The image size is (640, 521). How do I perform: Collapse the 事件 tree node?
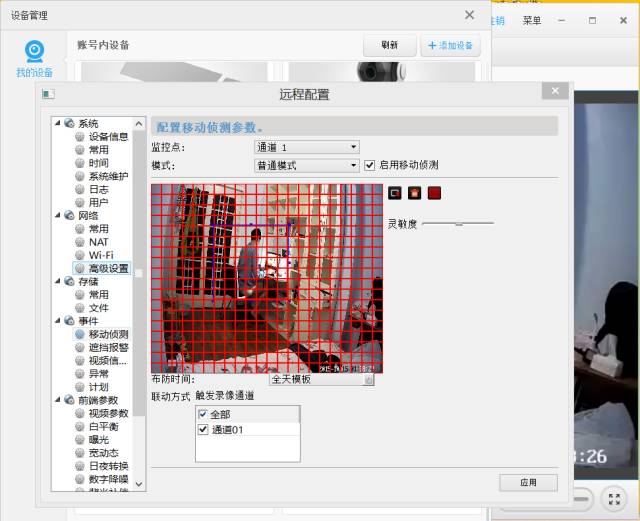click(57, 321)
